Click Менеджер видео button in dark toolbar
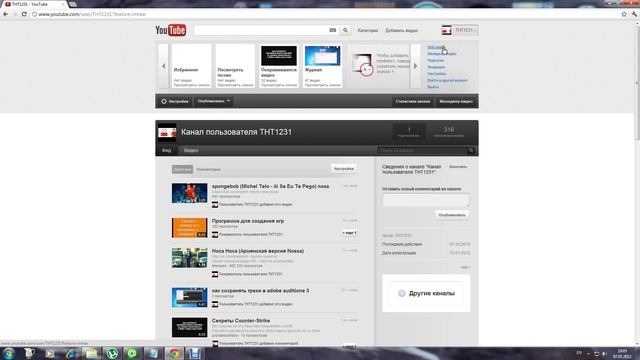The image size is (640, 360). (x=456, y=101)
